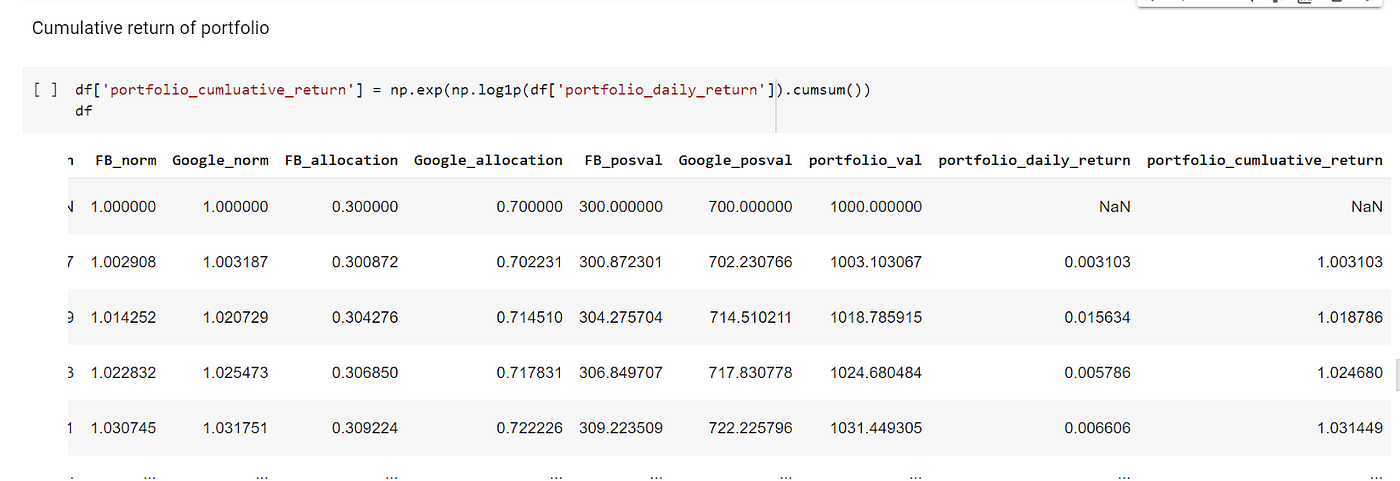1400x481 pixels.
Task: Click the scrollbar at the right edge
Action: click(x=1395, y=375)
